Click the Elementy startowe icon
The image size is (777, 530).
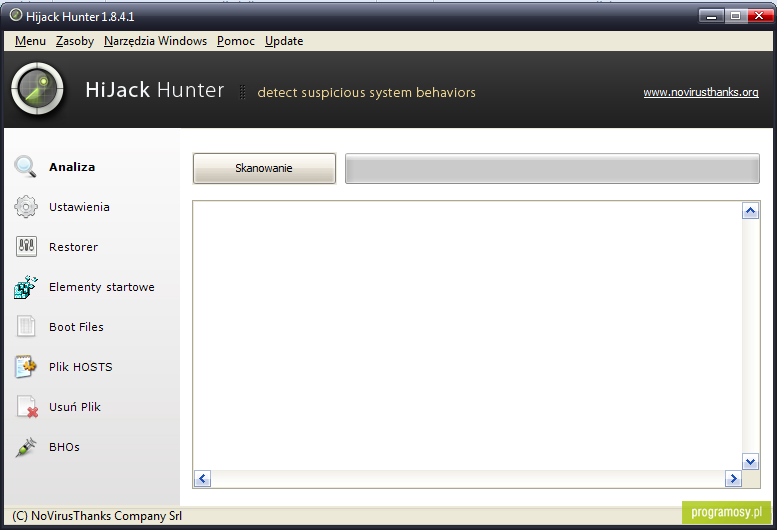point(26,287)
